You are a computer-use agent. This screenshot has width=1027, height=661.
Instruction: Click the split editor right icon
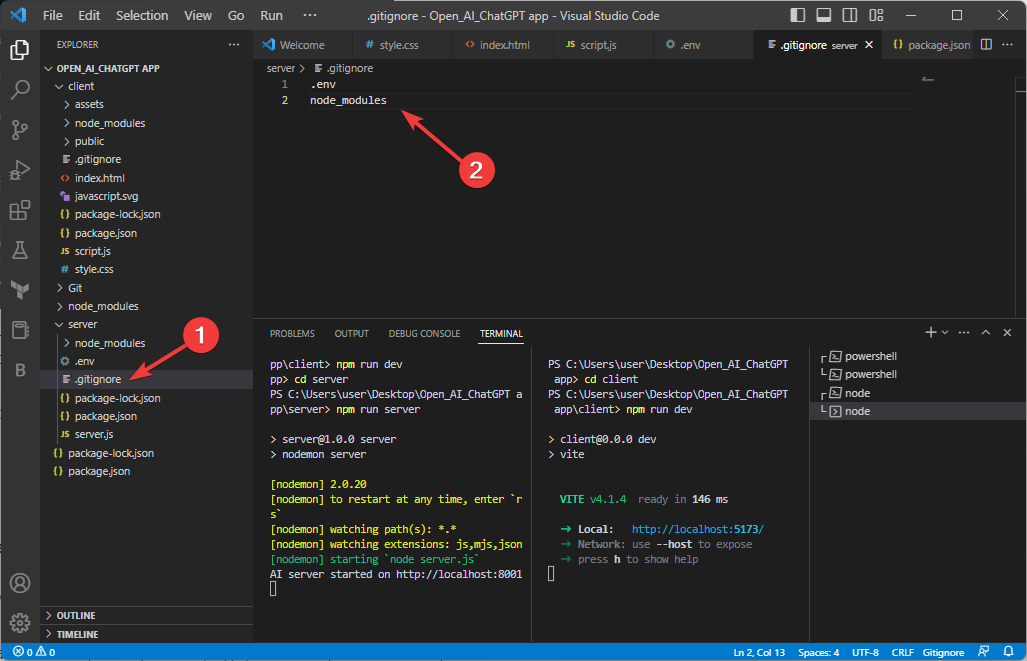pos(986,45)
